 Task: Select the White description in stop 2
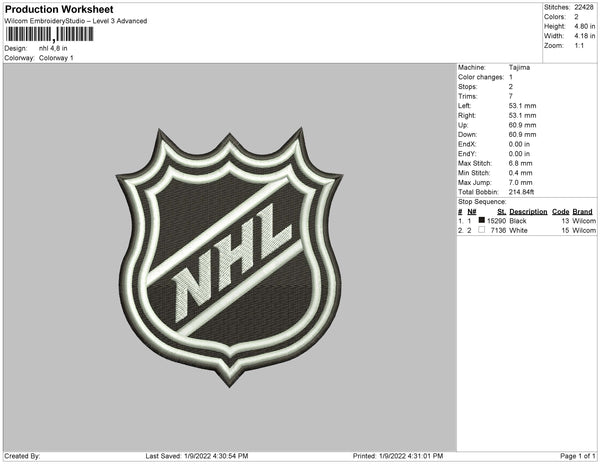[x=518, y=230]
